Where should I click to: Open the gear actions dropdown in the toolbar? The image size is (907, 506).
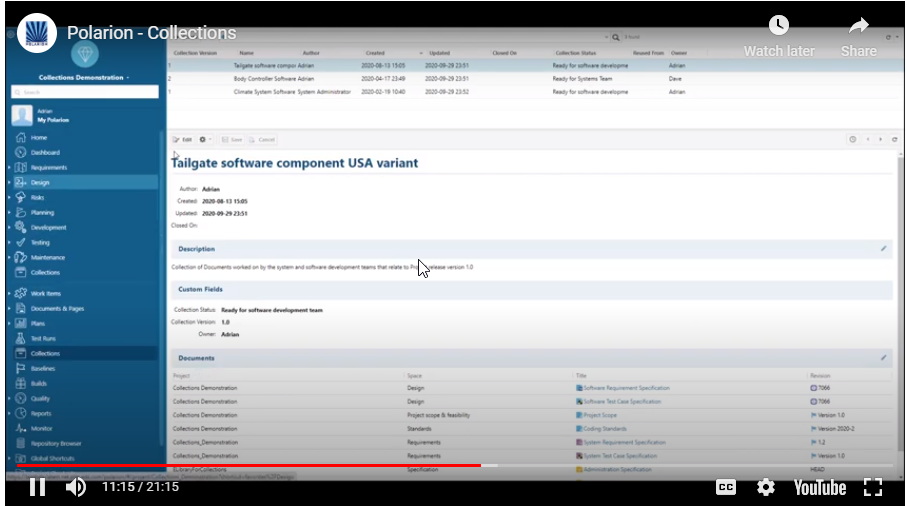point(205,139)
